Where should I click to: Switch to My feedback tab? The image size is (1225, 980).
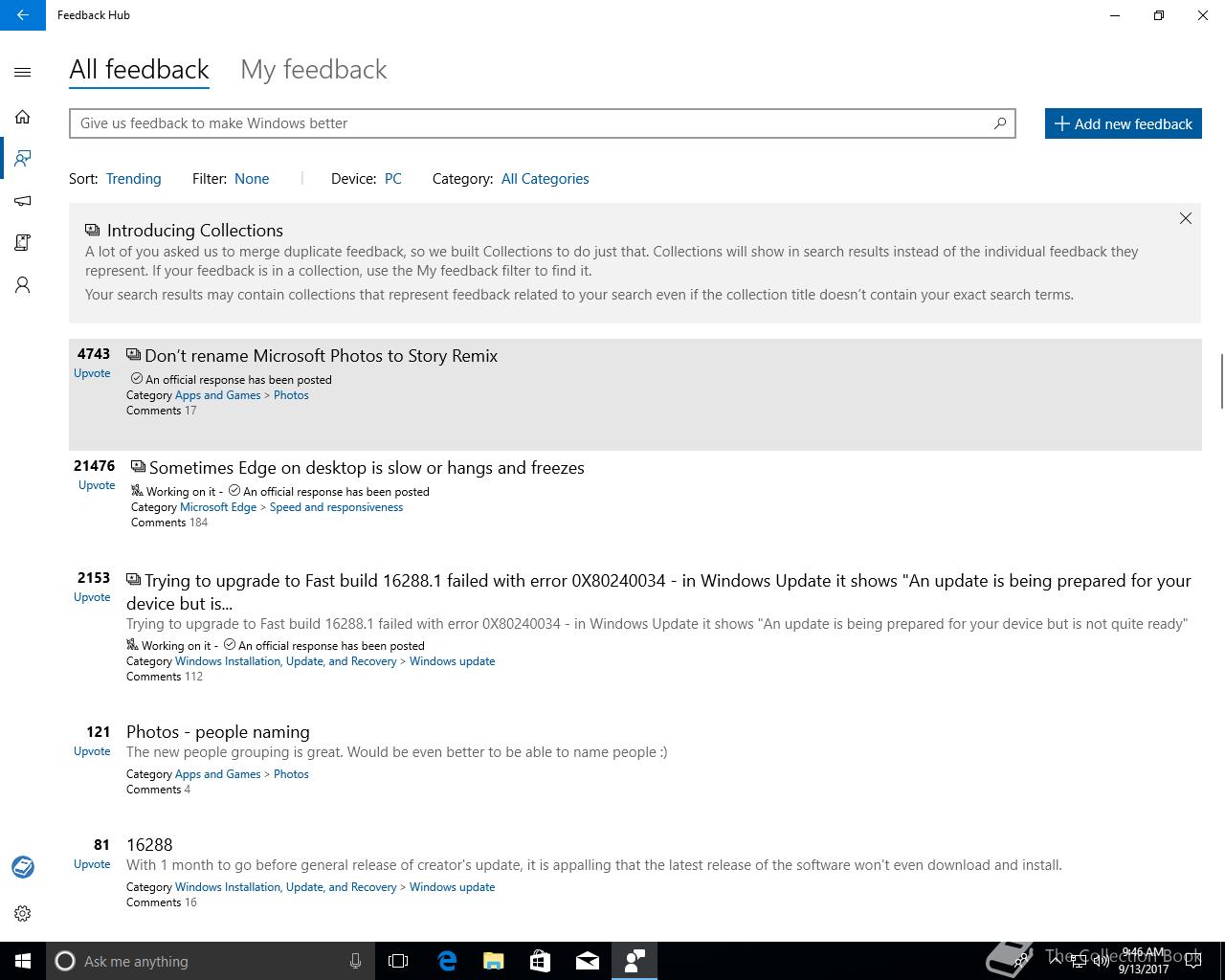(314, 69)
